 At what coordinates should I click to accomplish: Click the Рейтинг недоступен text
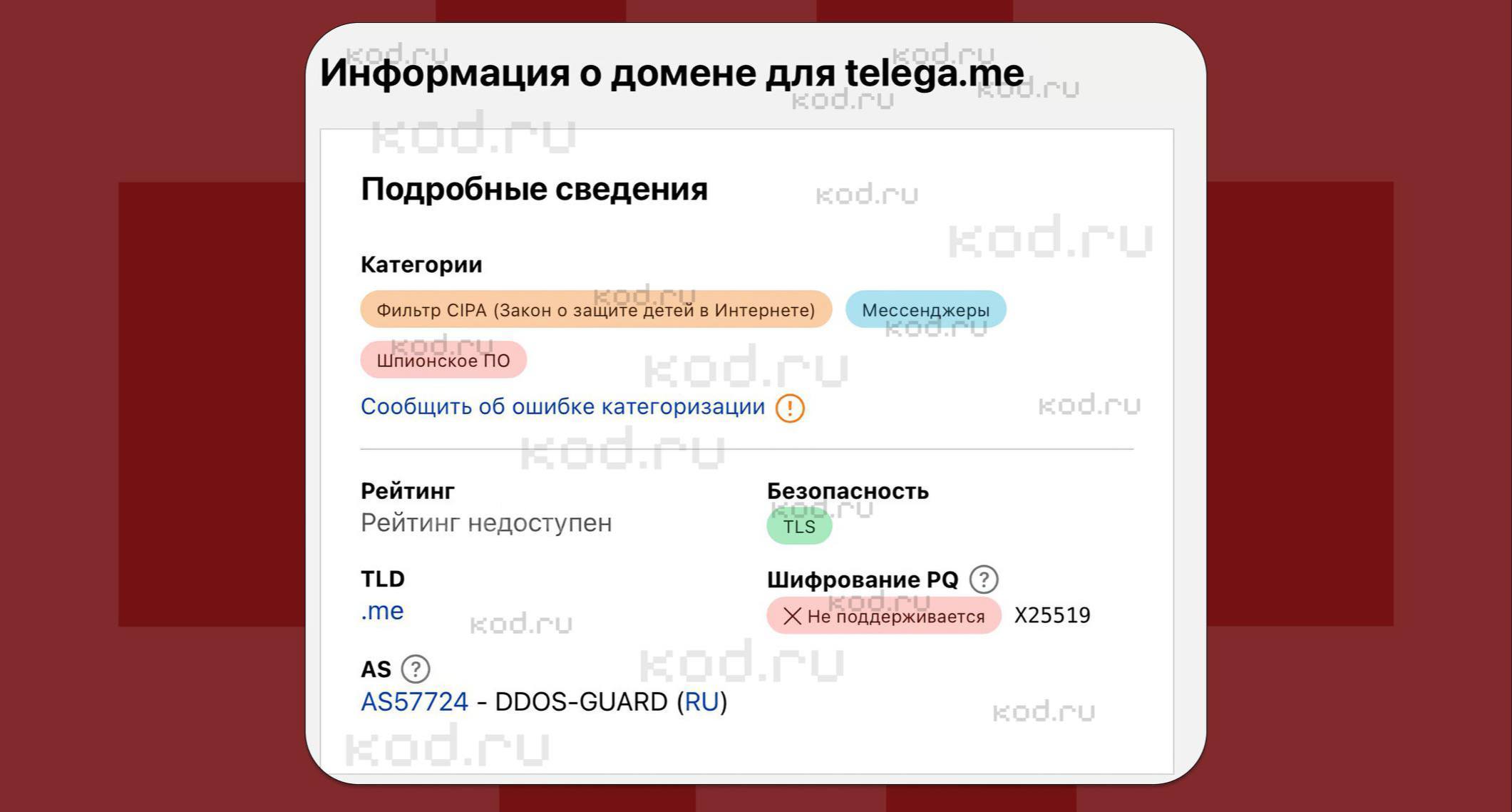[486, 523]
